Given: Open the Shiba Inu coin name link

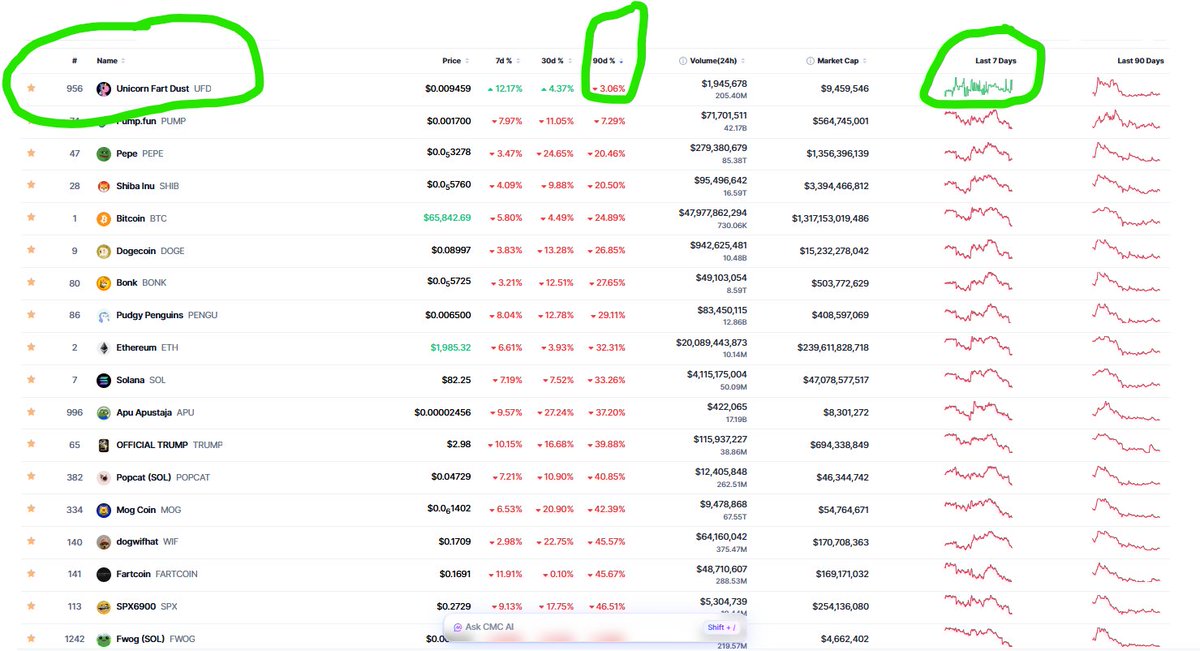Looking at the screenshot, I should 137,186.
